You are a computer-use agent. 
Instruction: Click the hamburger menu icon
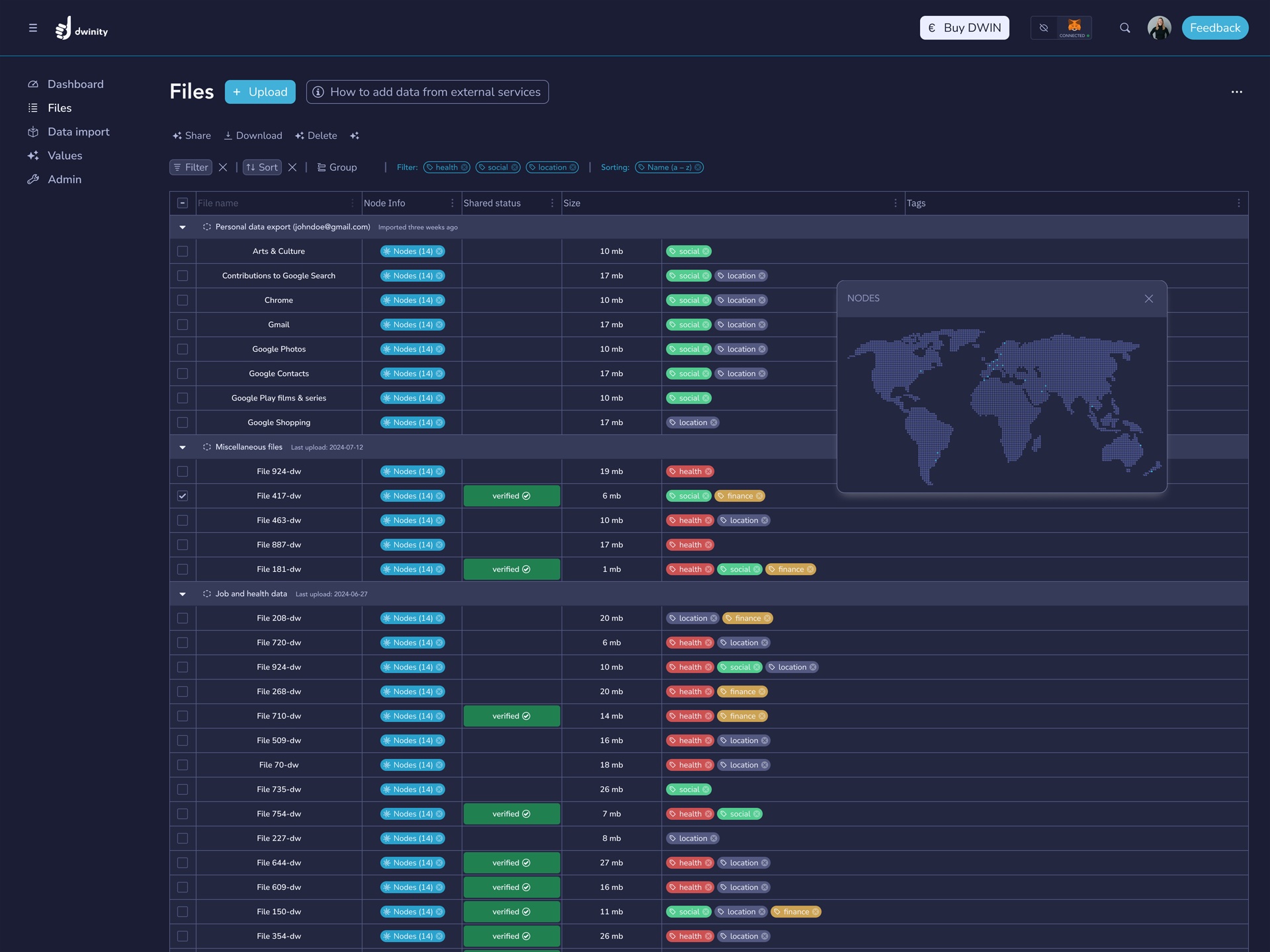pyautogui.click(x=32, y=28)
